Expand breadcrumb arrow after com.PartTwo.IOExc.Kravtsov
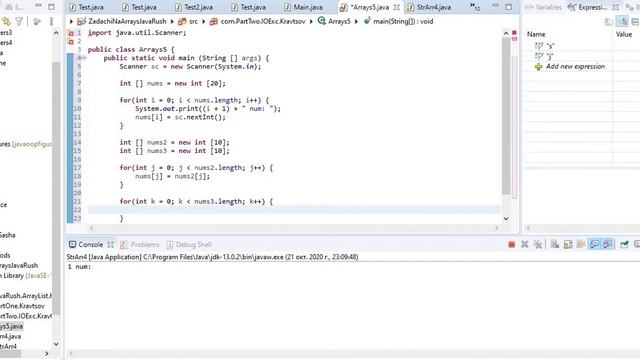640x360 pixels. pyautogui.click(x=311, y=21)
